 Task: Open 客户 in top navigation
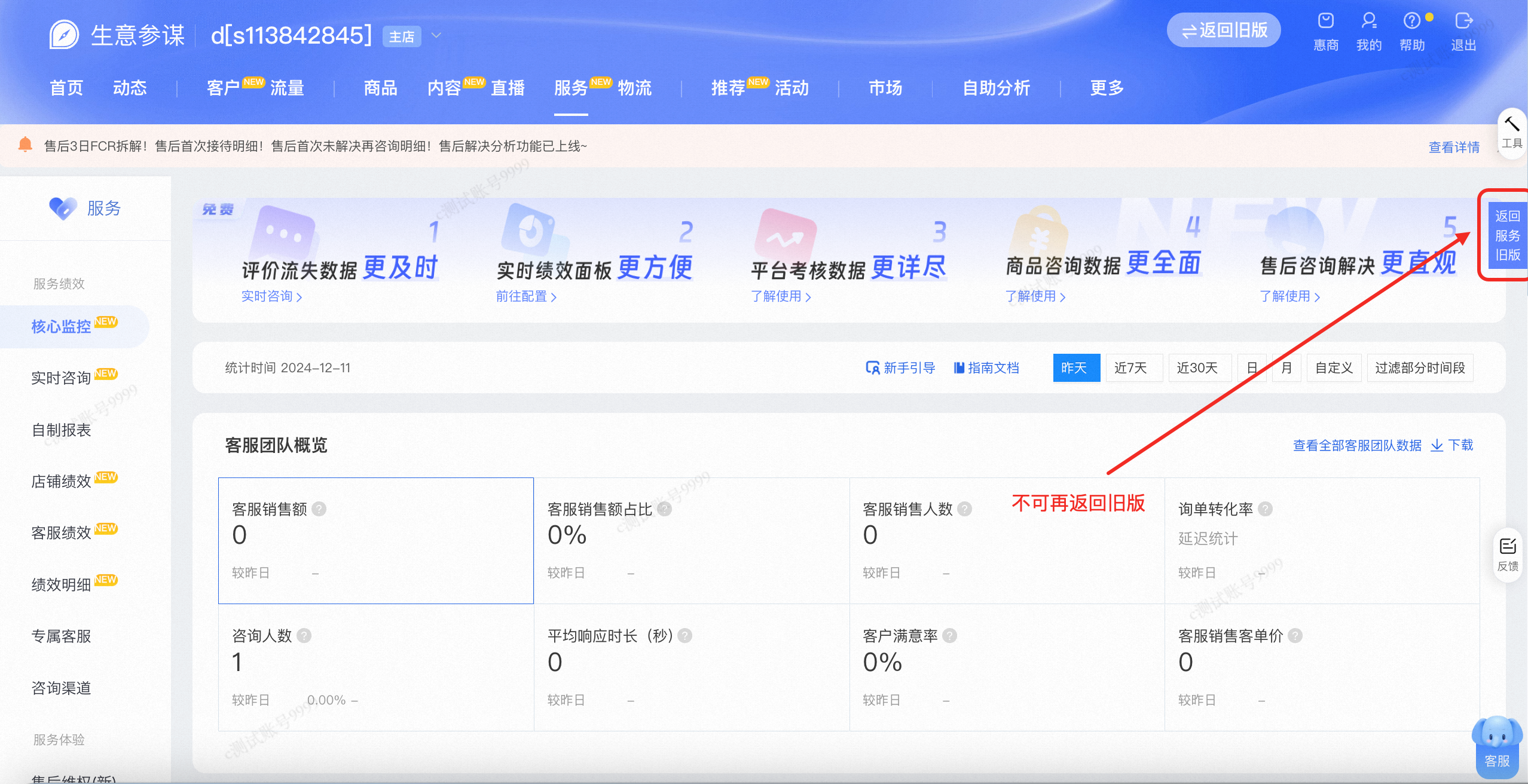coord(223,88)
